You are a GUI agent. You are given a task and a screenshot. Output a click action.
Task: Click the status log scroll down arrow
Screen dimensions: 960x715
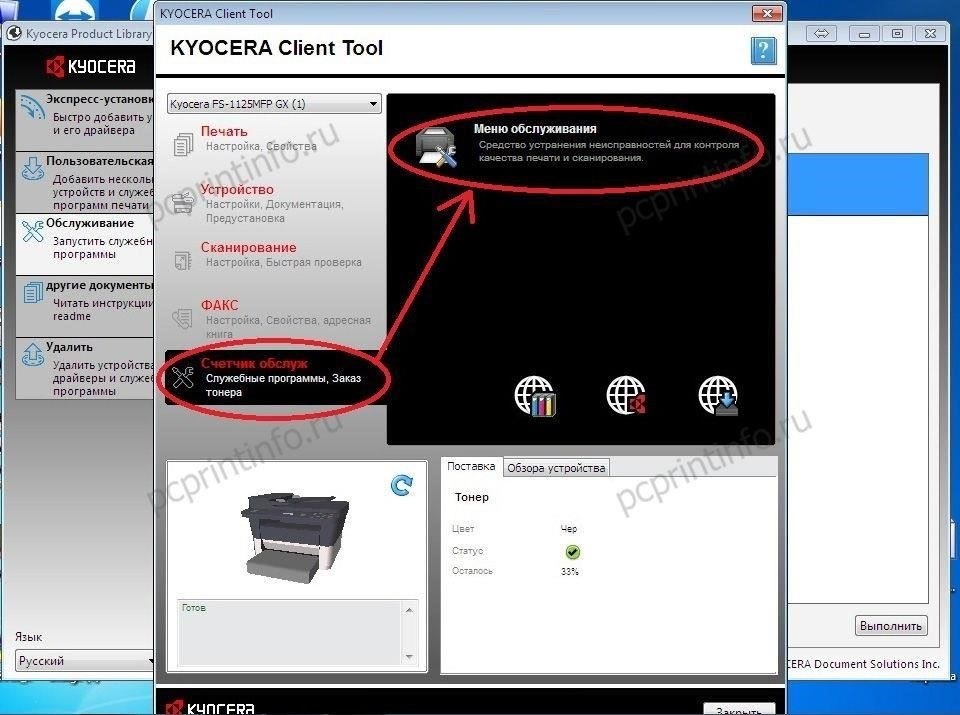click(x=409, y=657)
